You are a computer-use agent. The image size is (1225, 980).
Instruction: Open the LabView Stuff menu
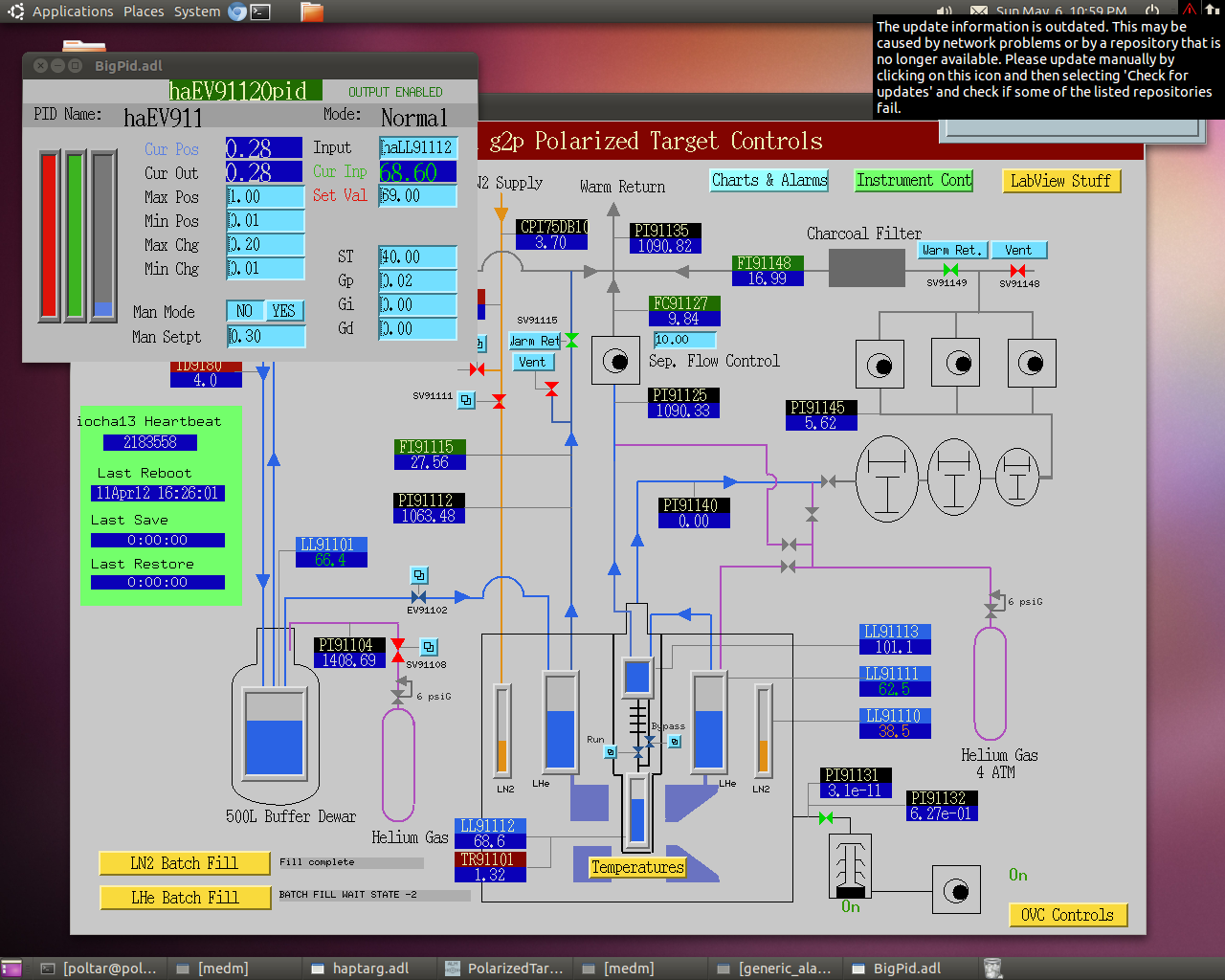tap(1060, 181)
